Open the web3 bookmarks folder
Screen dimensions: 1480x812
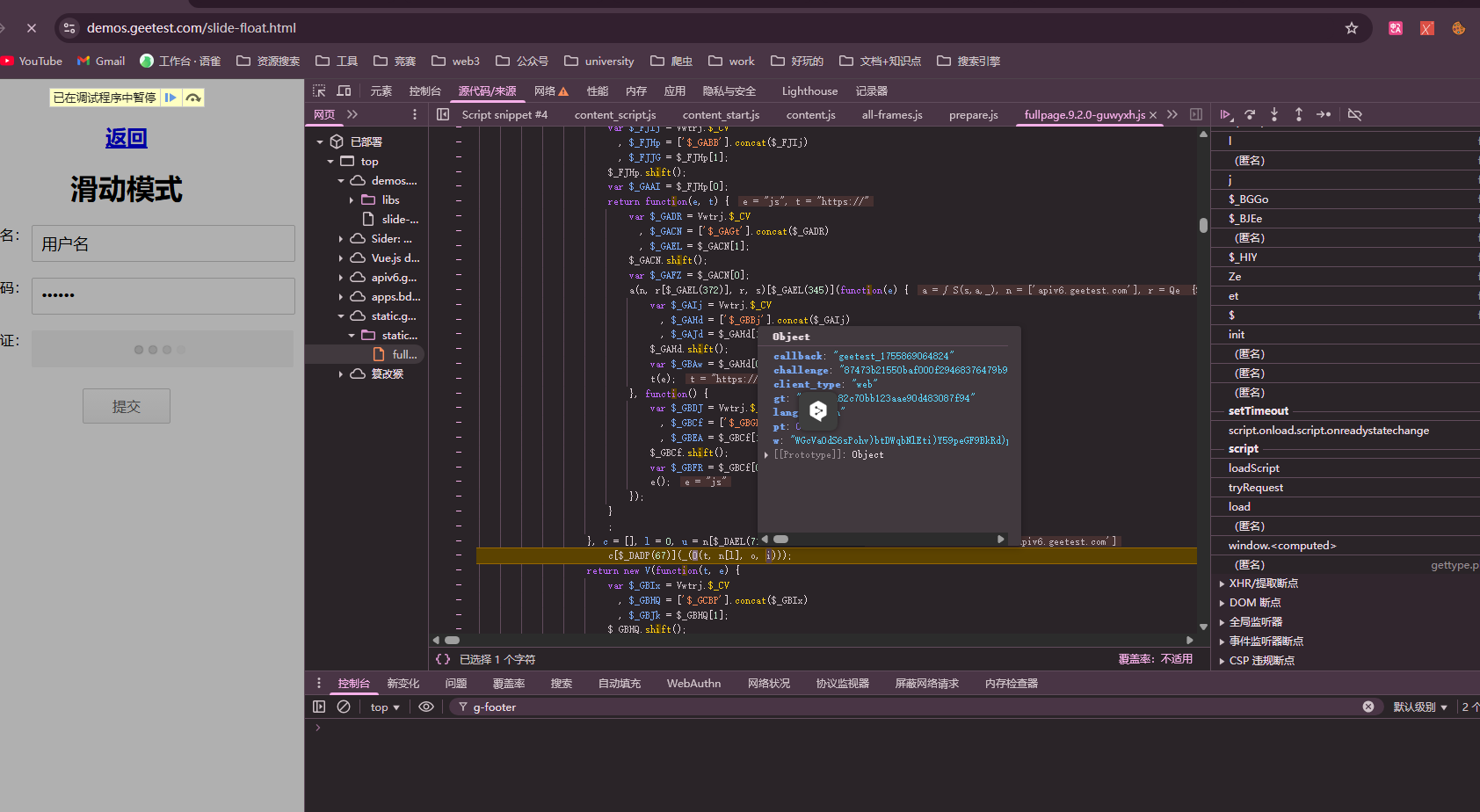(455, 61)
